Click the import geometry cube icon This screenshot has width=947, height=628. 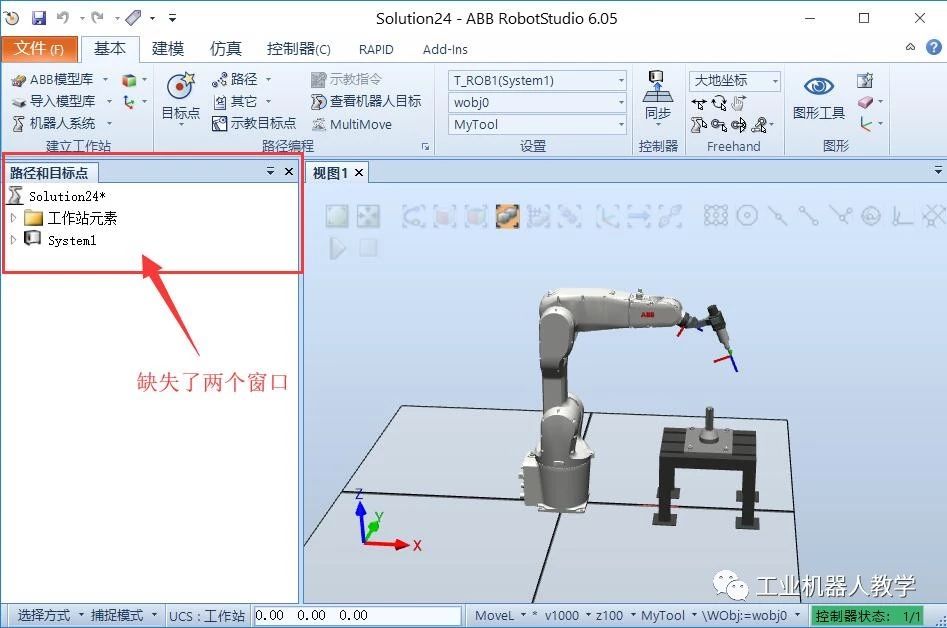(129, 80)
